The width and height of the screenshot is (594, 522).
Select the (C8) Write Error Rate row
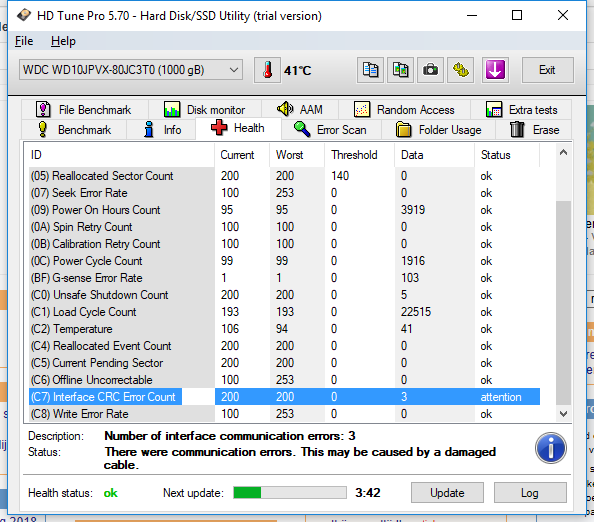click(284, 414)
